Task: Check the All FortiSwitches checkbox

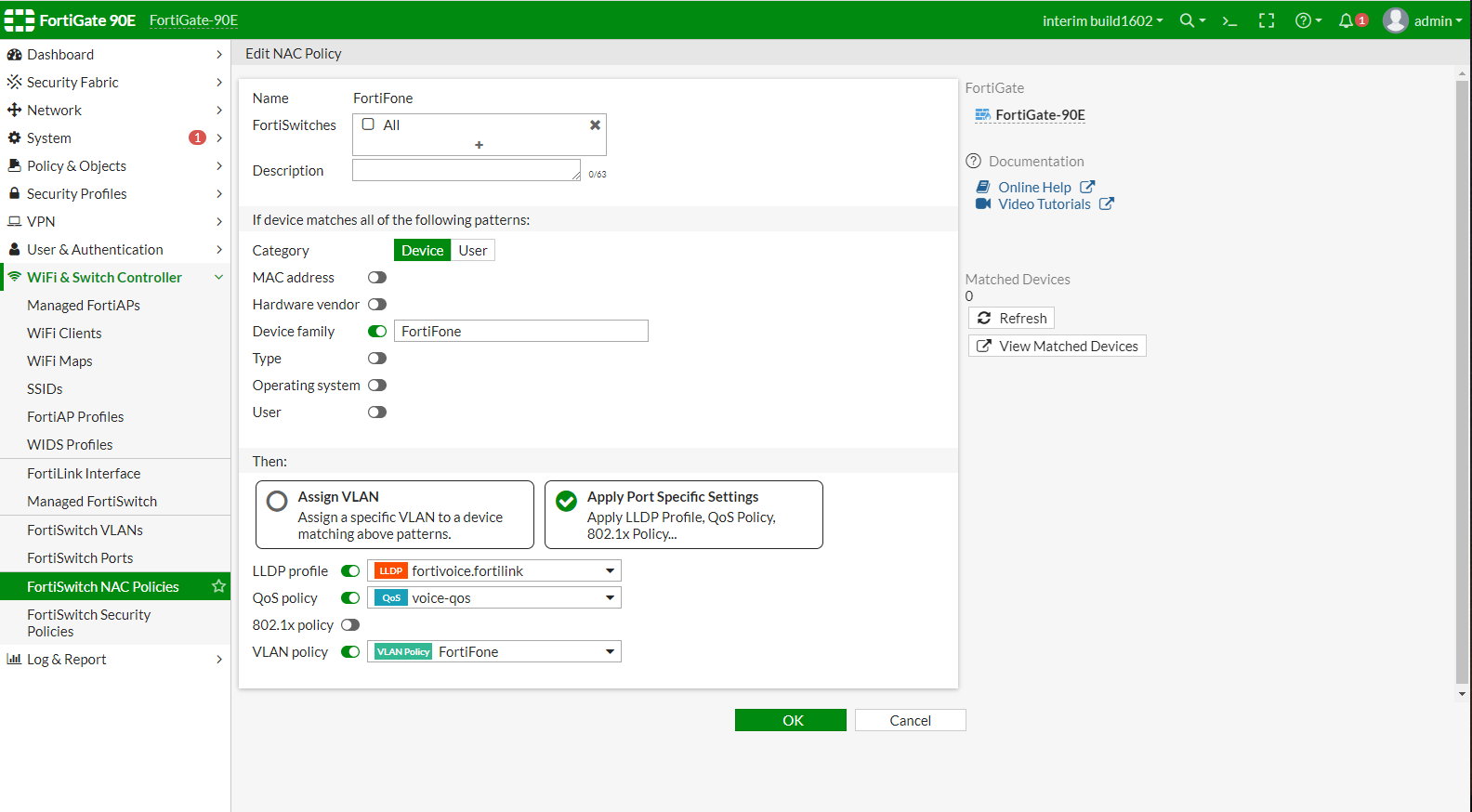Action: [x=368, y=124]
